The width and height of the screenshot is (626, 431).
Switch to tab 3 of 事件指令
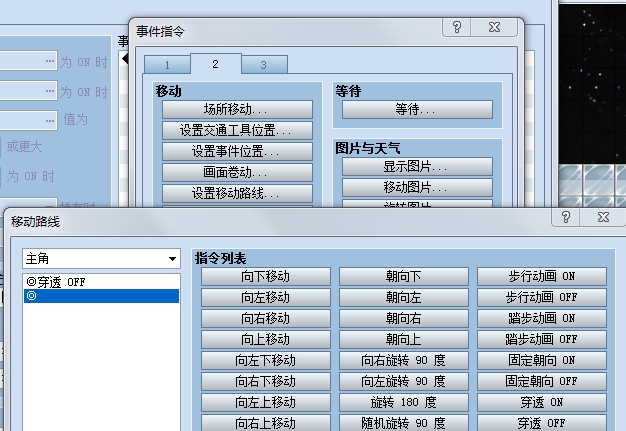pos(263,65)
